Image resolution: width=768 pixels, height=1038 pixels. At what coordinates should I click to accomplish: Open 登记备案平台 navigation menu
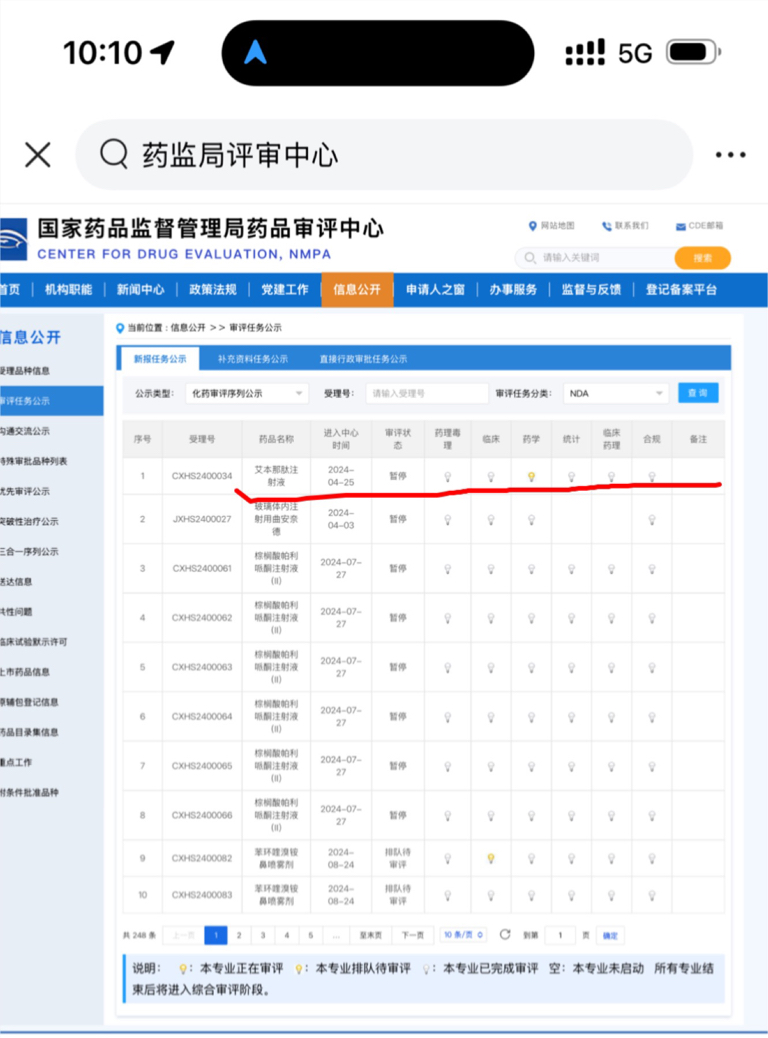tap(681, 289)
